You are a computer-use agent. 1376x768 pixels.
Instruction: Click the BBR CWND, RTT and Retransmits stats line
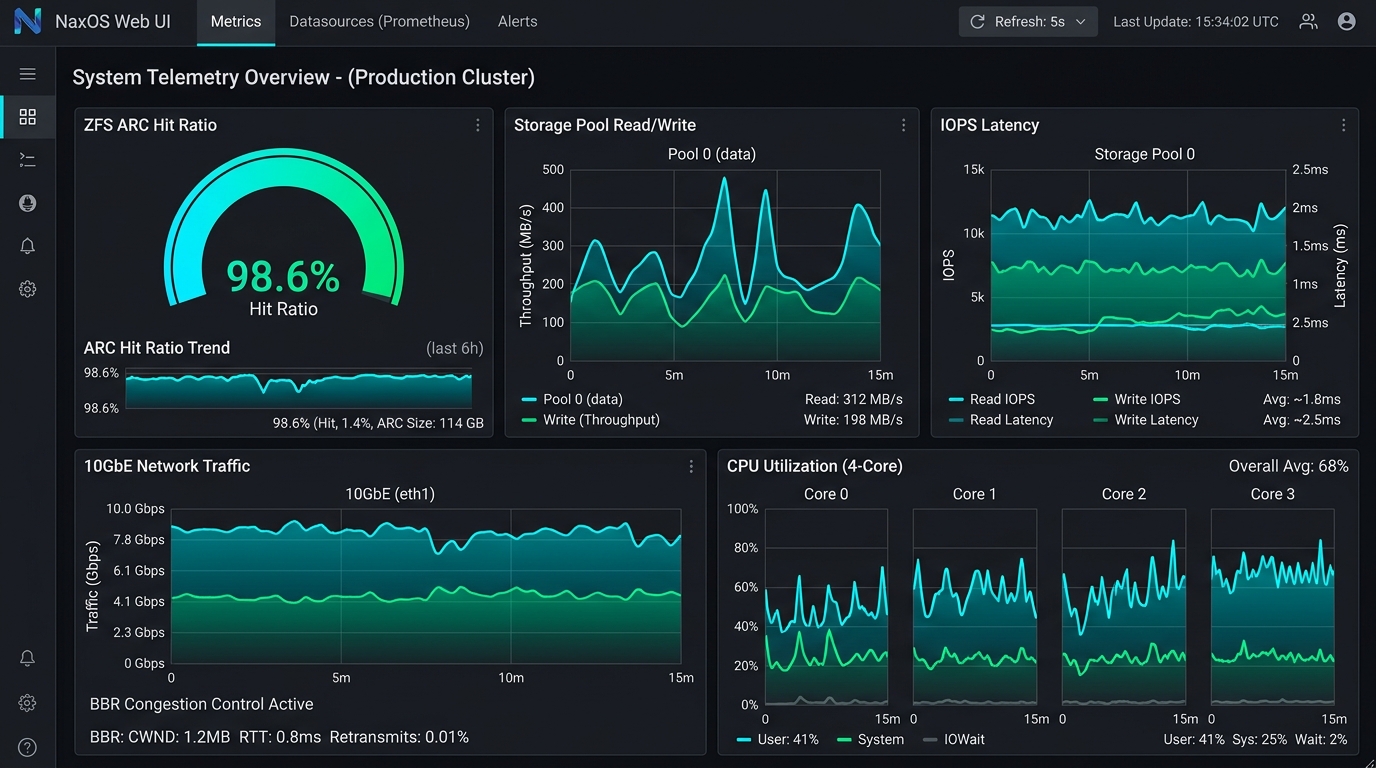[279, 737]
